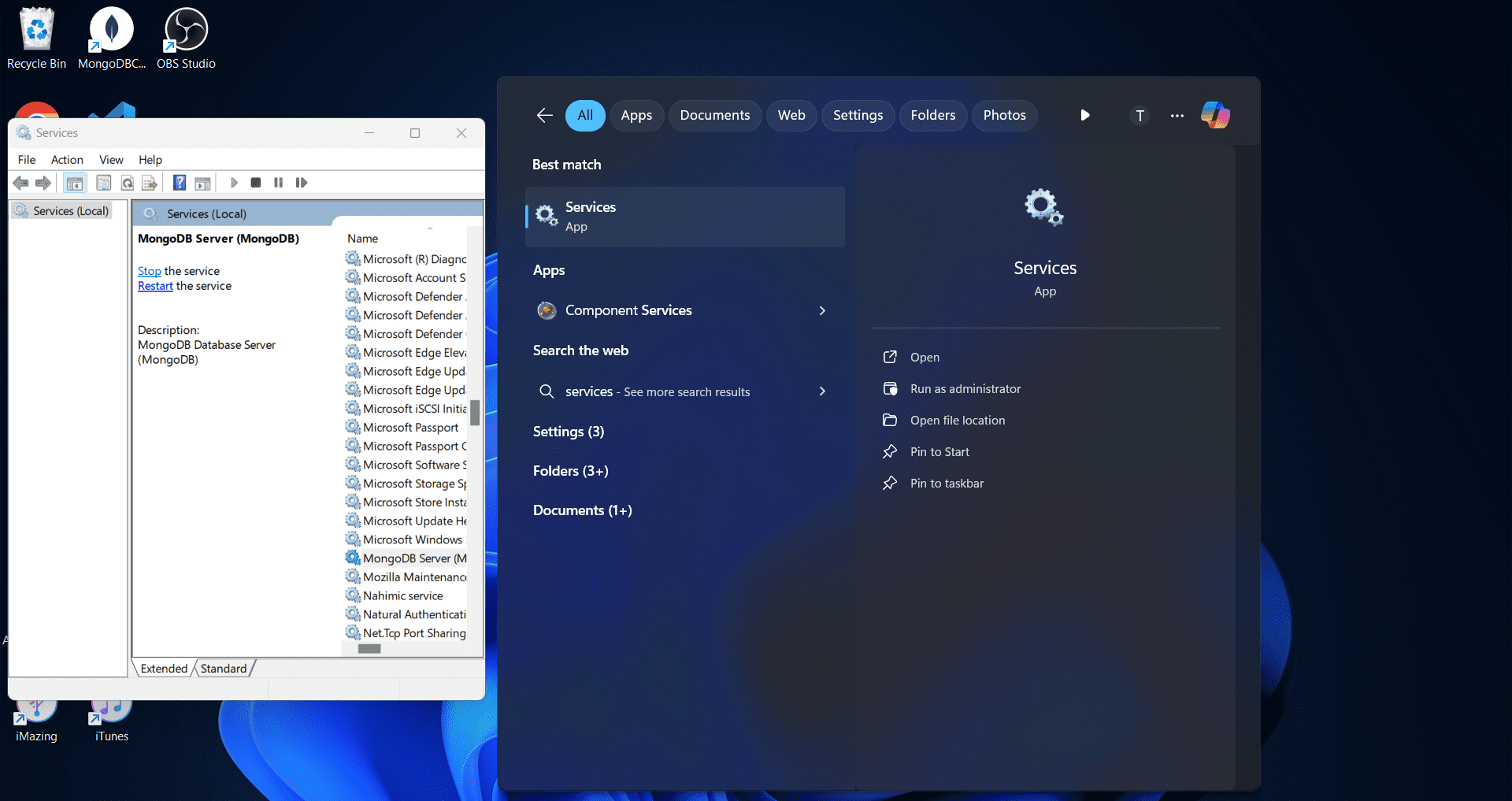The image size is (1512, 801).
Task: Switch to the Extended tab
Action: tap(164, 669)
